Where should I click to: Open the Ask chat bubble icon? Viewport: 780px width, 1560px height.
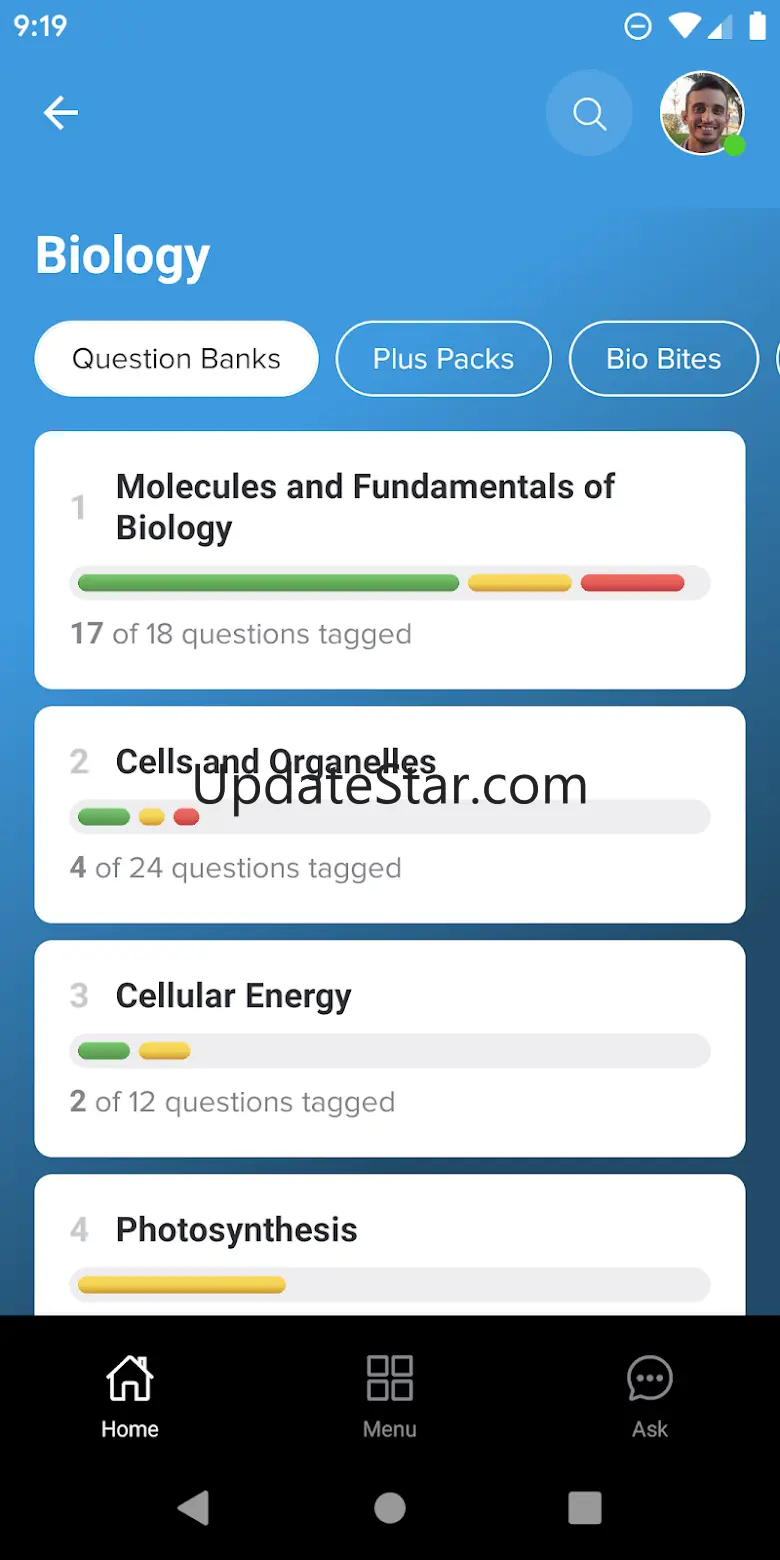click(x=650, y=1396)
